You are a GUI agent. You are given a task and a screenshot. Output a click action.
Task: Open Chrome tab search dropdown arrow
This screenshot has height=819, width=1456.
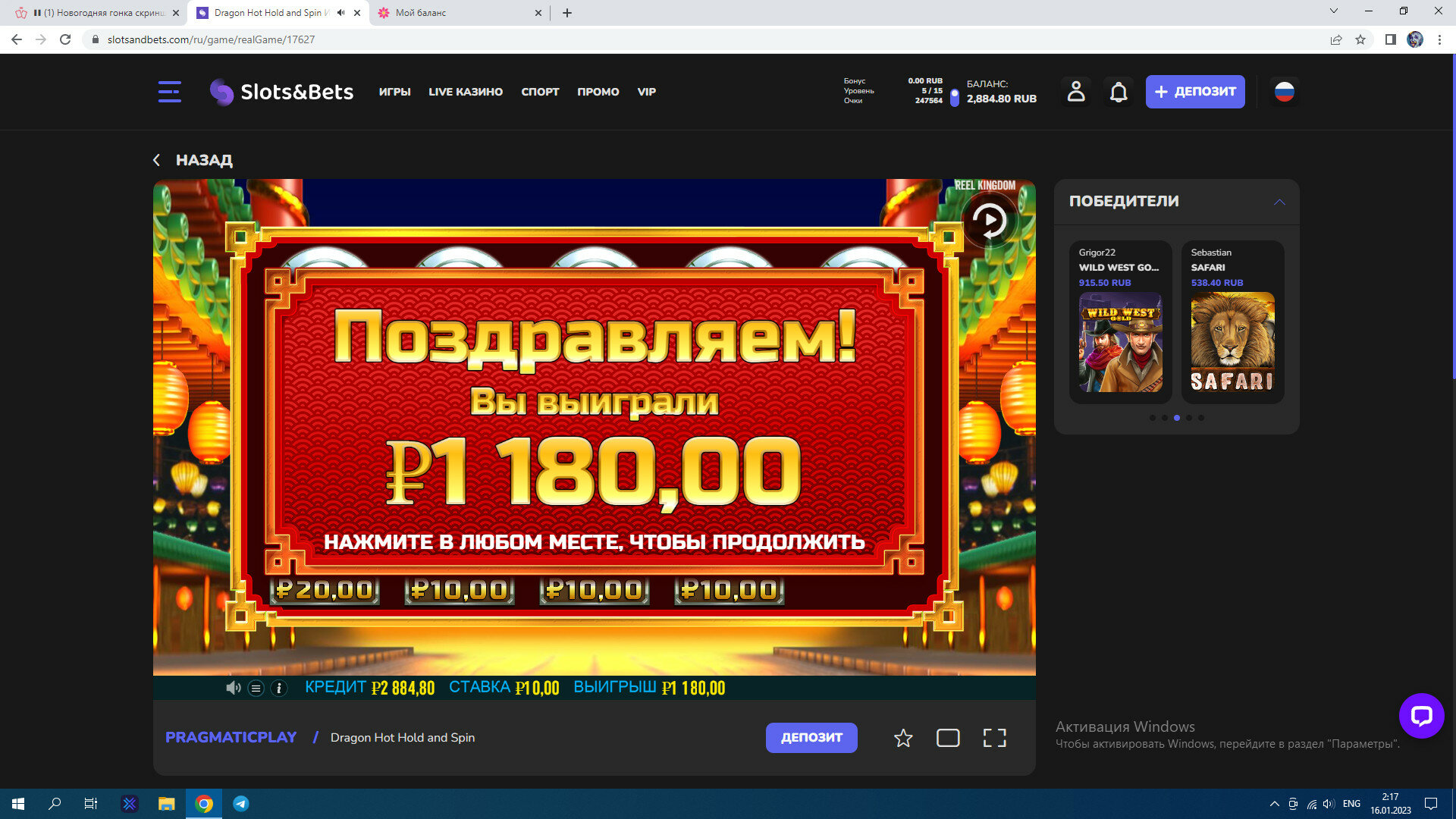pyautogui.click(x=1334, y=11)
